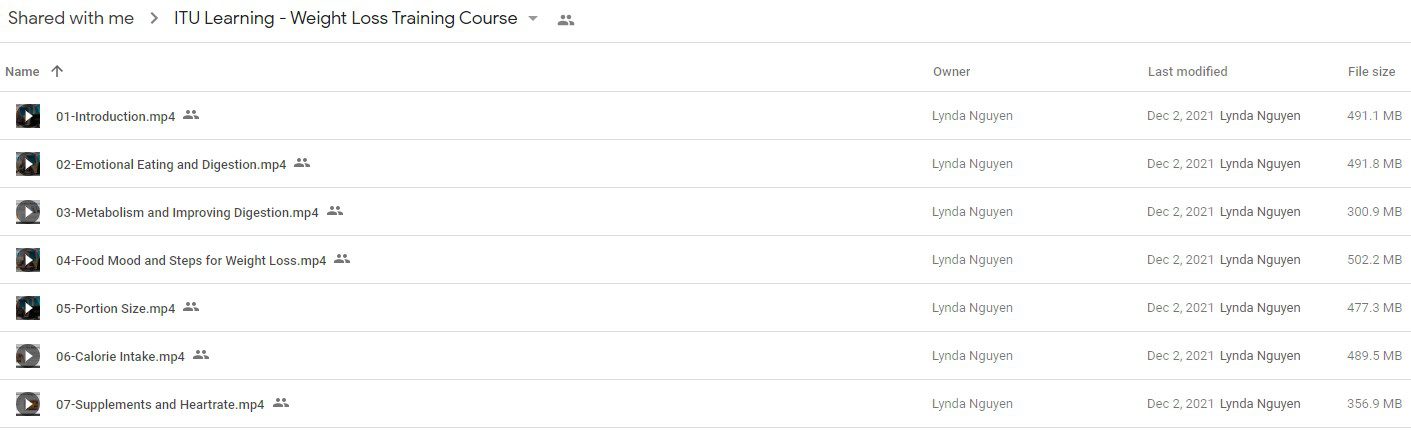Open the 01-Introduction.mp4 video thumbnail icon
This screenshot has width=1411, height=436.
click(28, 116)
